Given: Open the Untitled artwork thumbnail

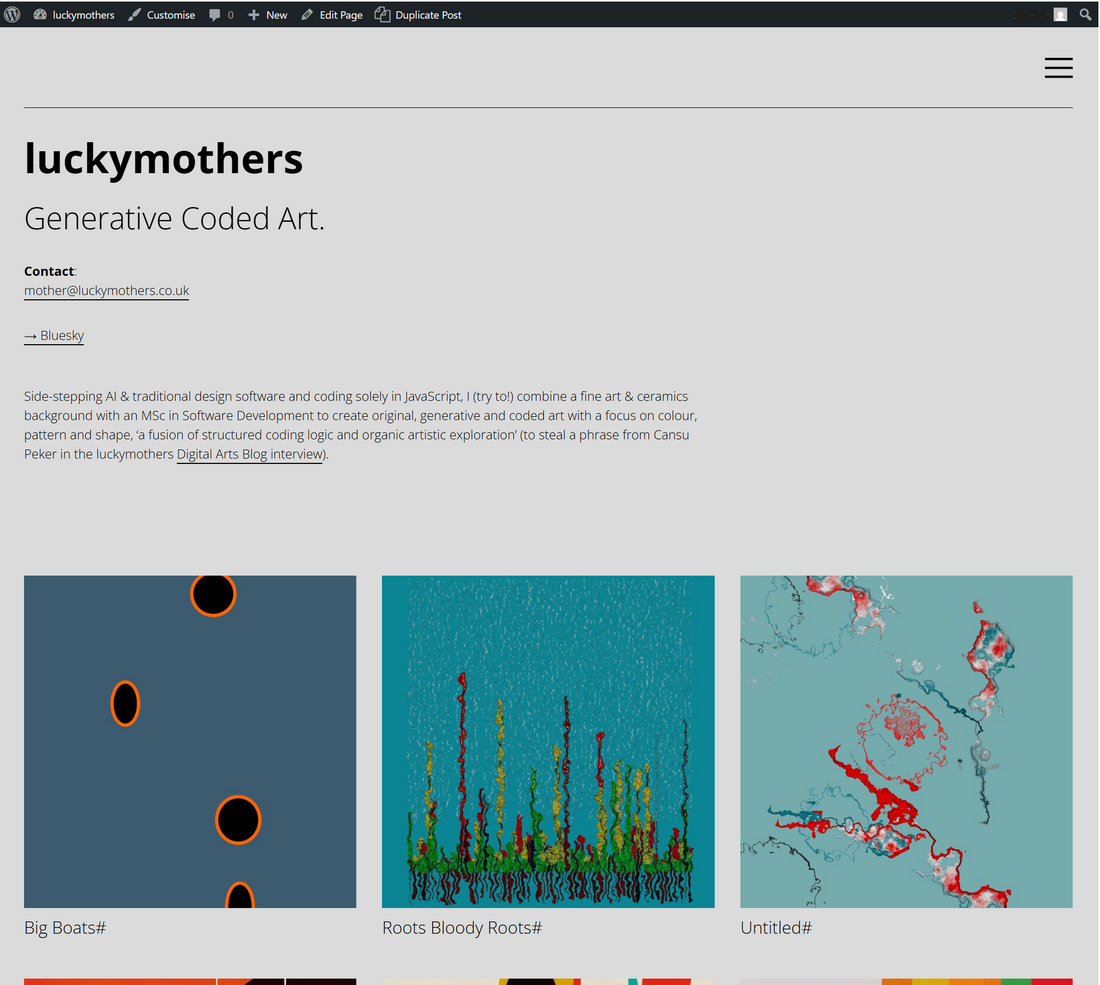Looking at the screenshot, I should tap(906, 742).
